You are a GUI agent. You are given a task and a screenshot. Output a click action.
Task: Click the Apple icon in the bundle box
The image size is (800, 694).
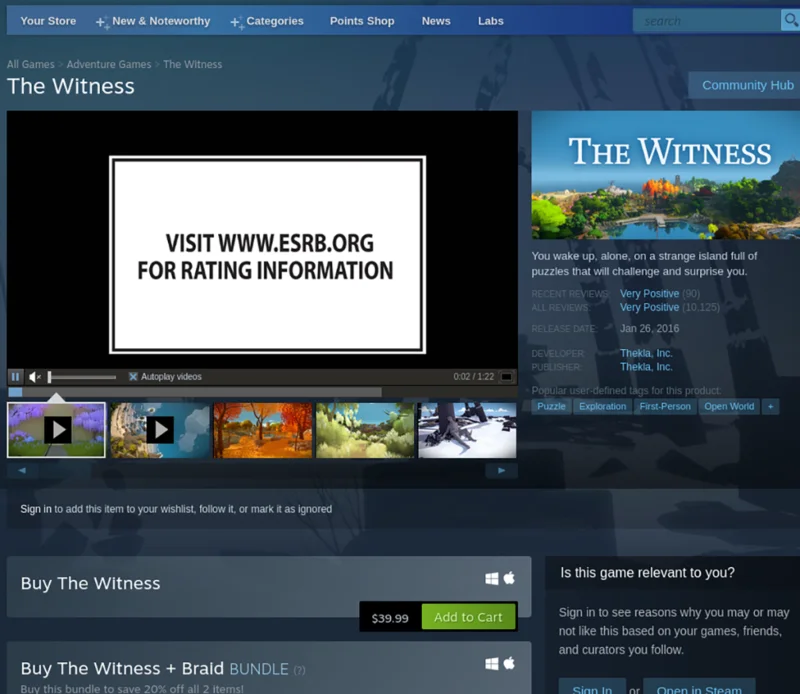point(509,663)
